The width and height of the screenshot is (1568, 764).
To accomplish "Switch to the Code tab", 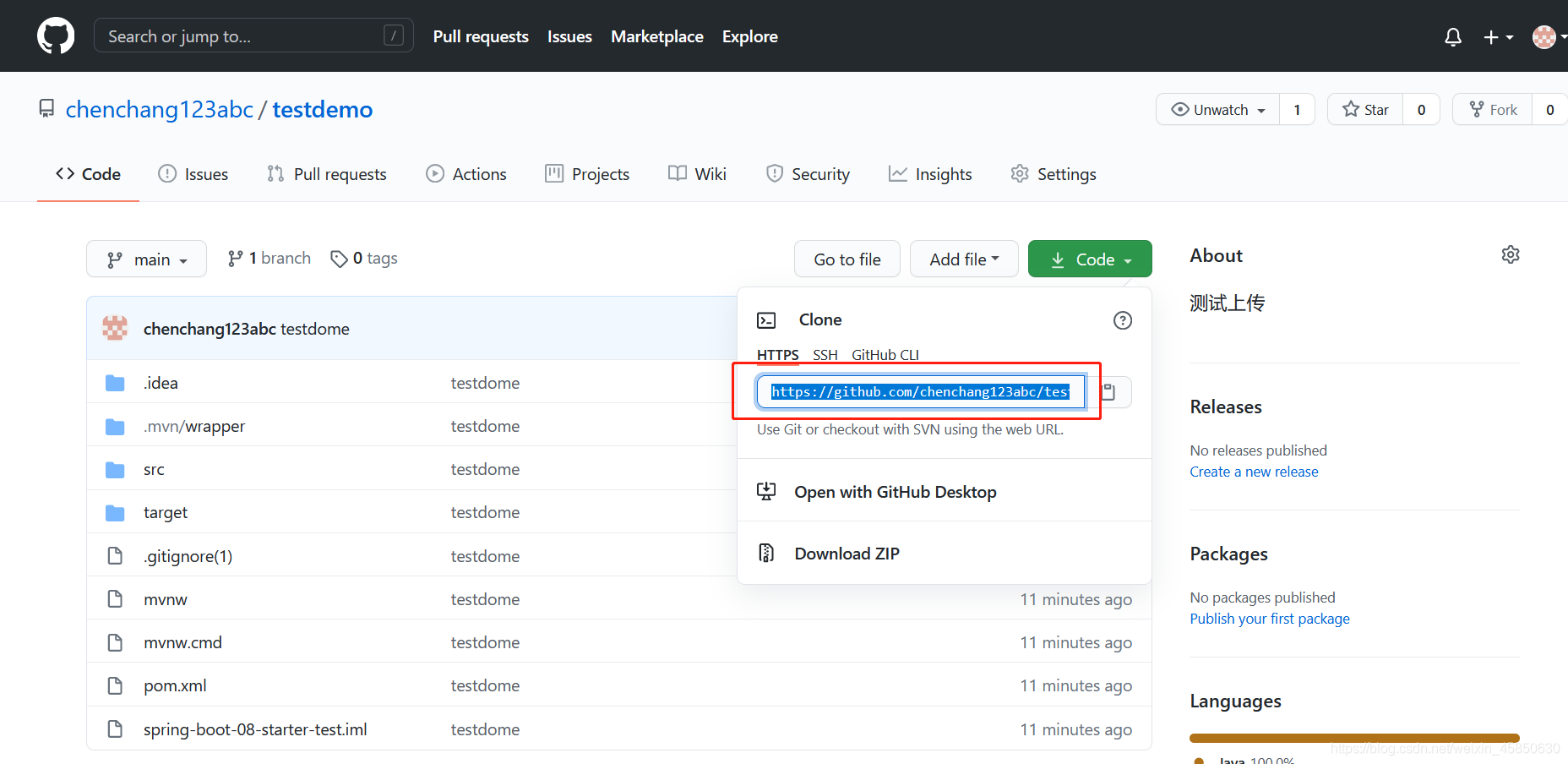I will pyautogui.click(x=88, y=174).
